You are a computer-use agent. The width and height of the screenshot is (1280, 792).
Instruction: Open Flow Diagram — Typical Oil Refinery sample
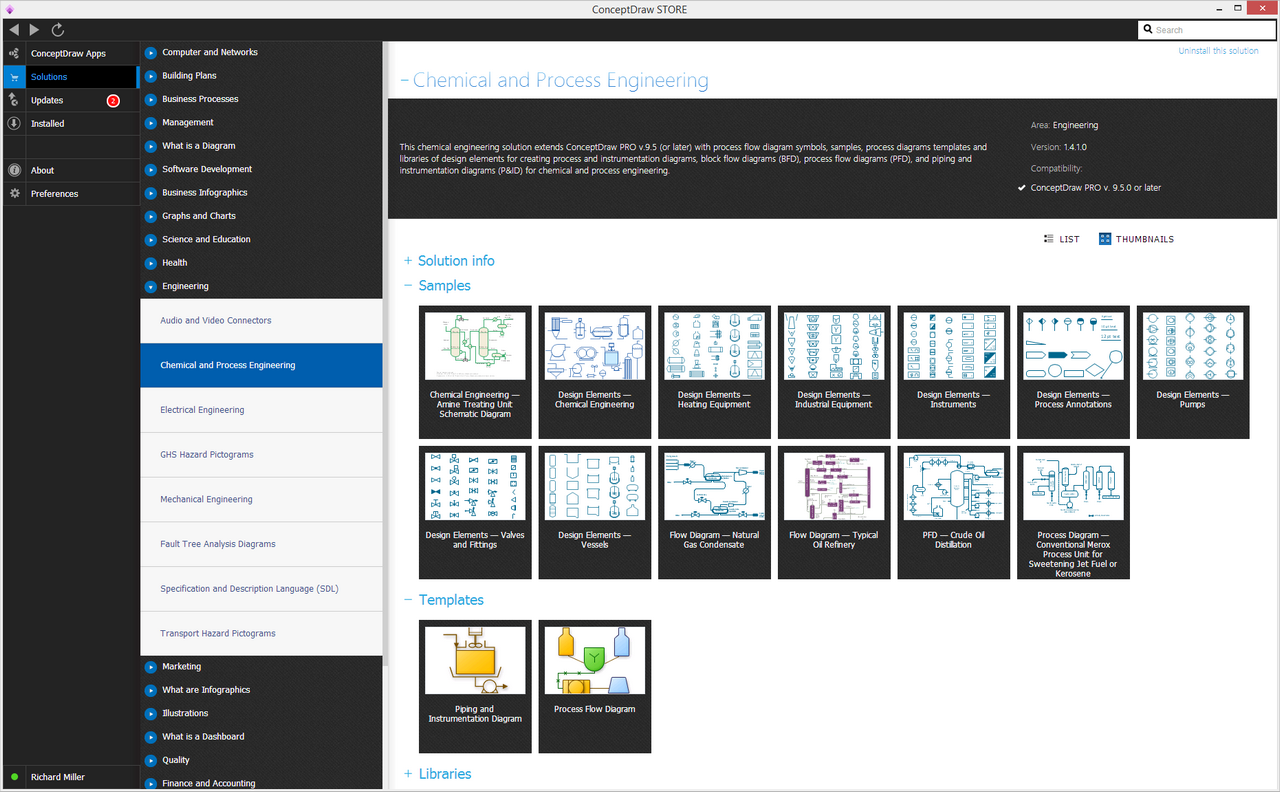(834, 513)
